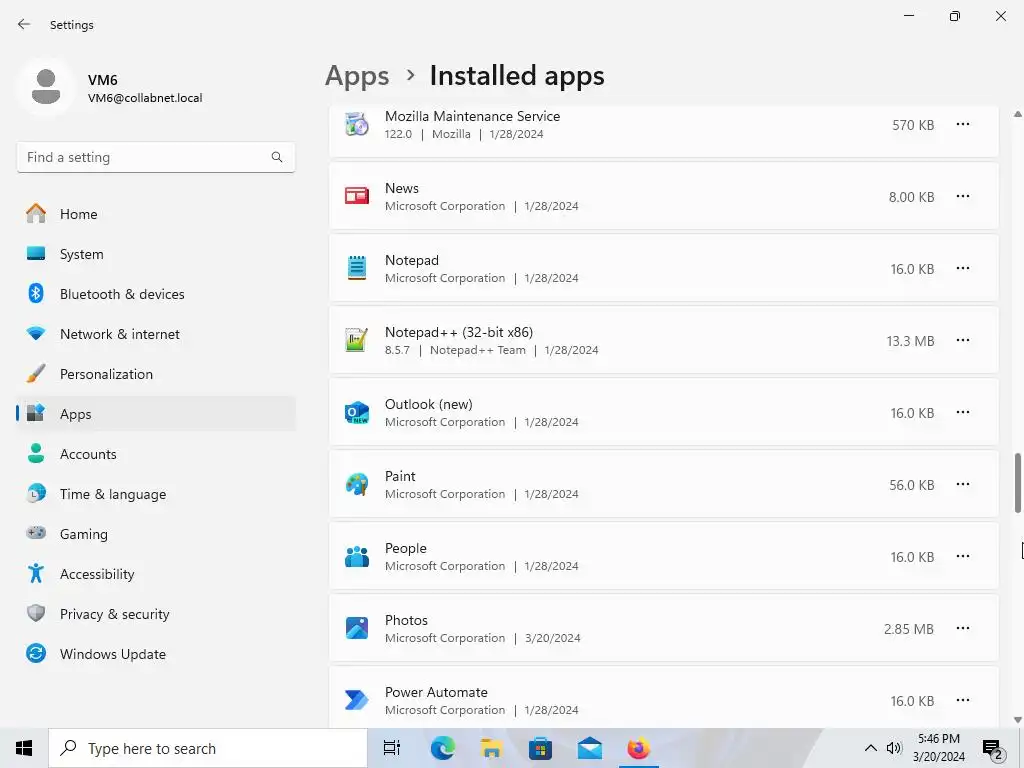Open the Windows Start menu
Screen dimensions: 1024x768
(x=24, y=748)
